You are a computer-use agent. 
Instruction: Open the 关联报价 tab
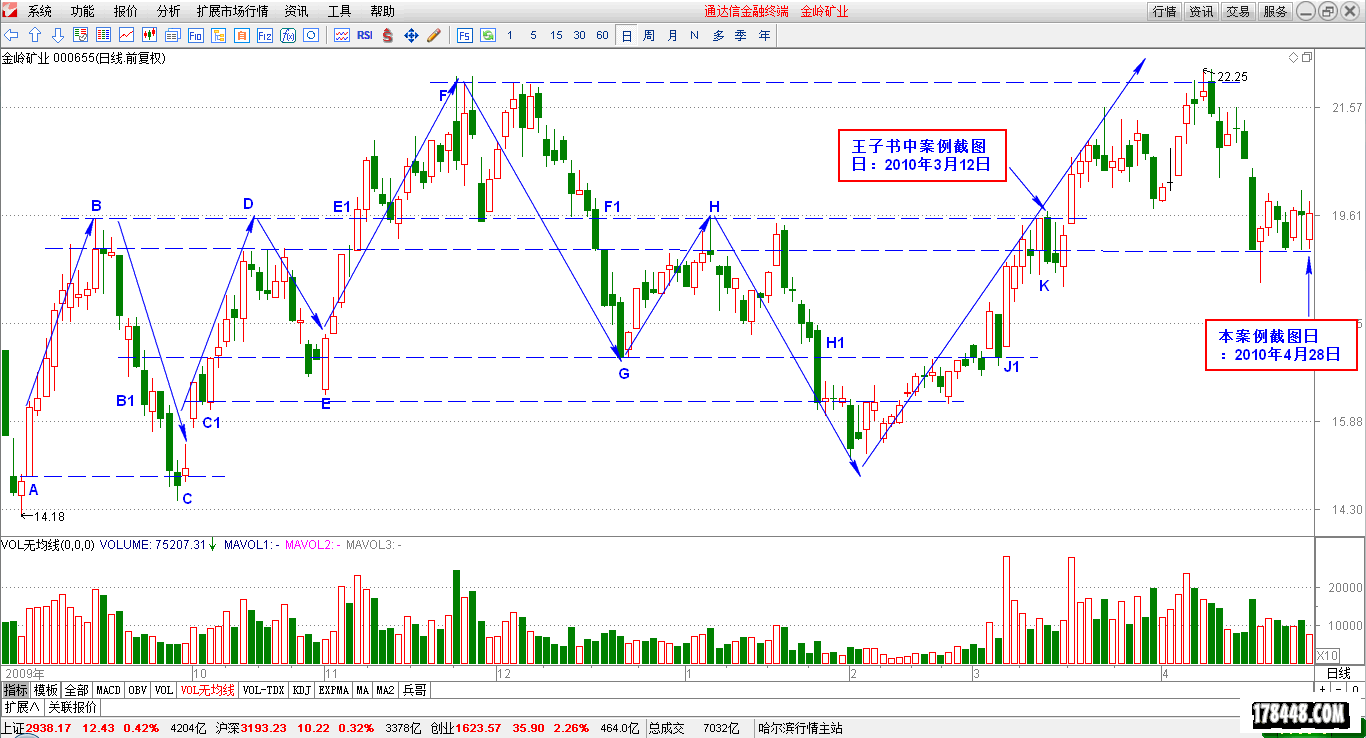click(x=73, y=707)
